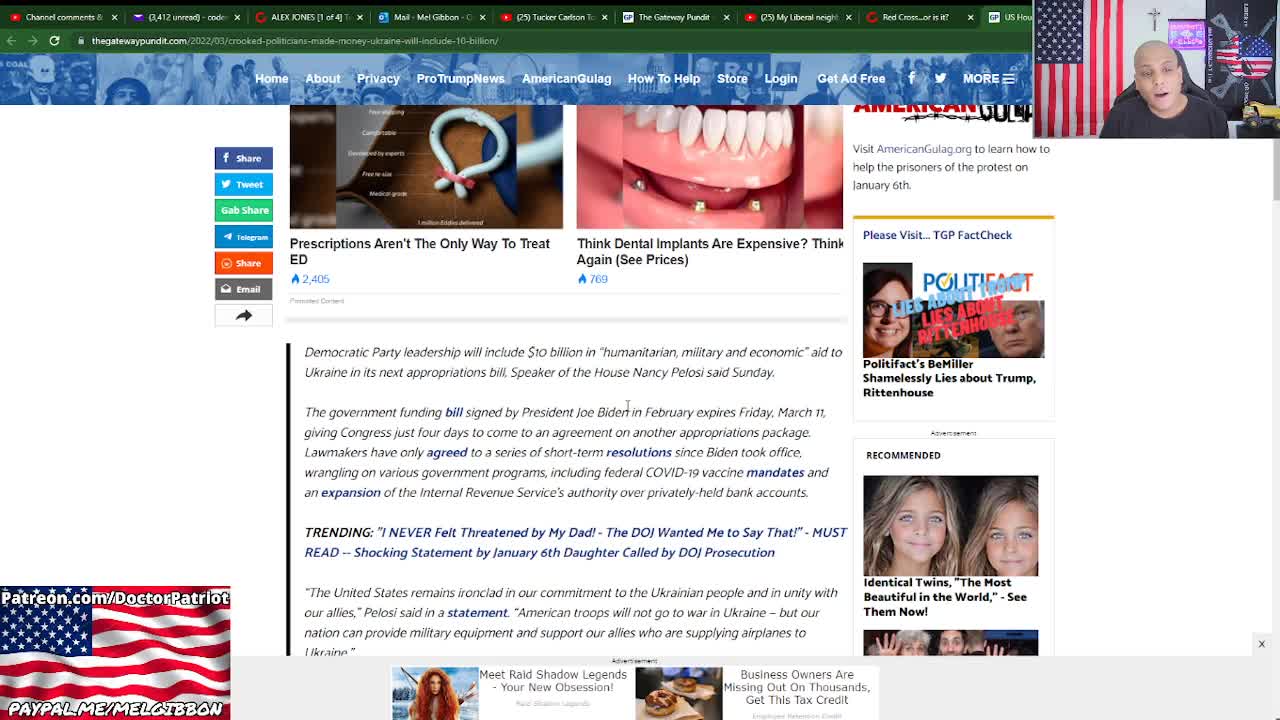Open the 'Think Dental Implants Are Expensive?' ad
This screenshot has height=720, width=1280.
coord(710,251)
